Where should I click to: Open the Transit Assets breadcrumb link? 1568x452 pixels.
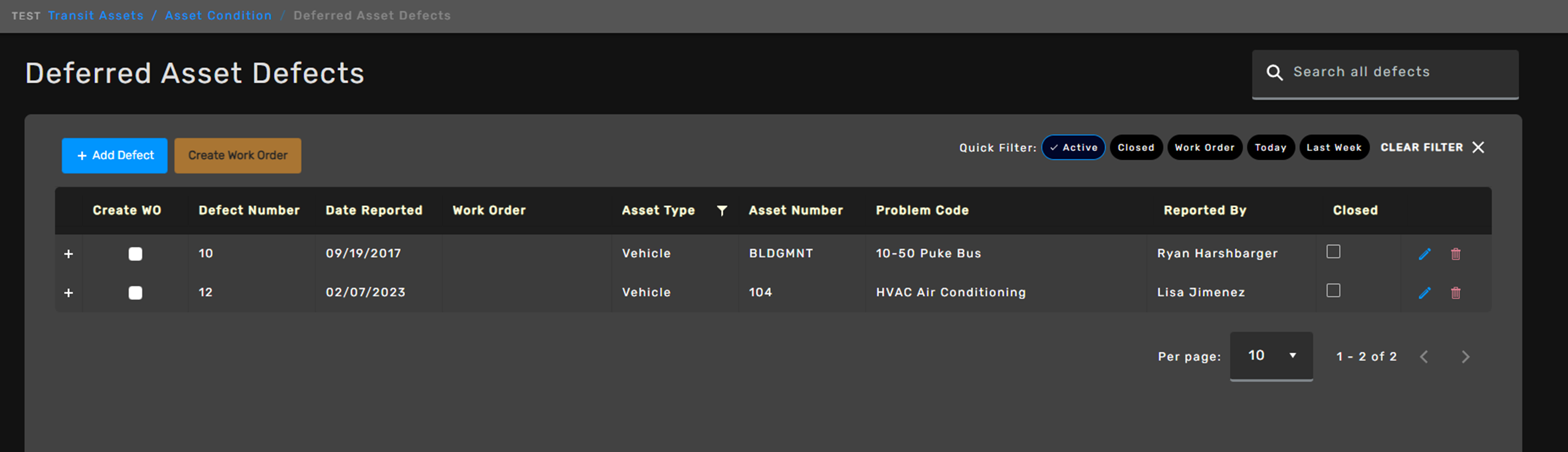[95, 15]
